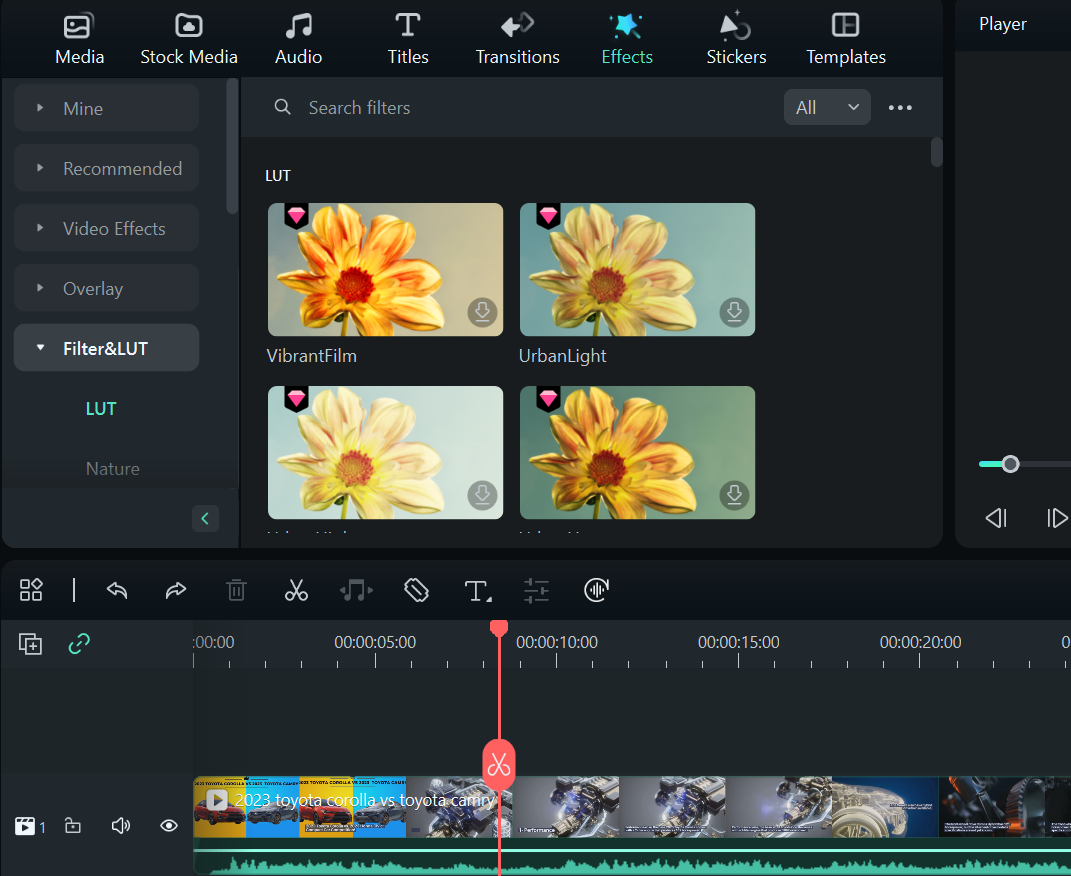Click the red scissors split button on the playhead
Screen dimensions: 1071x876
(x=499, y=765)
